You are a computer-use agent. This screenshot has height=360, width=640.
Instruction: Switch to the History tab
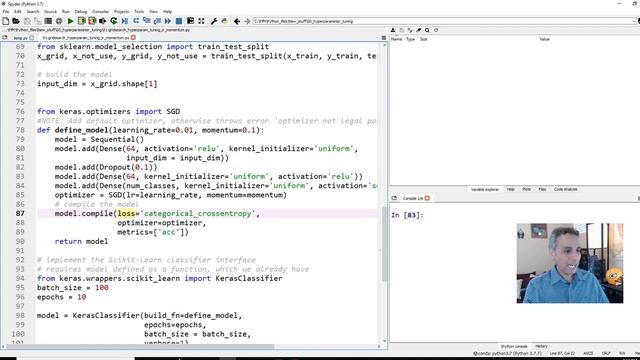(x=541, y=346)
